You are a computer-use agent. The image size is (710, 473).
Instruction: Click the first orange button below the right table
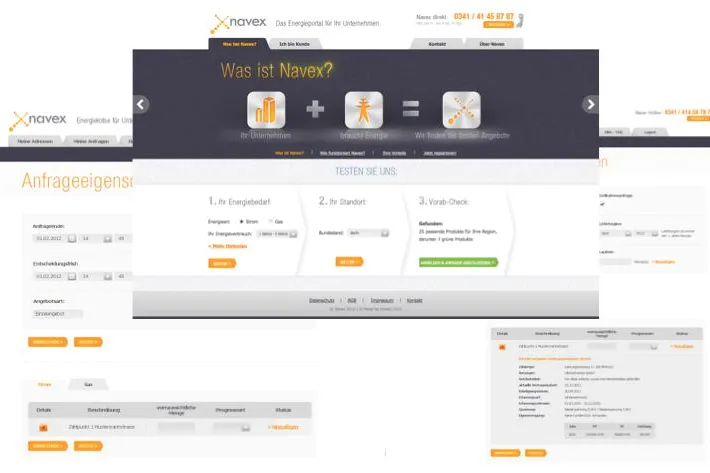505,453
